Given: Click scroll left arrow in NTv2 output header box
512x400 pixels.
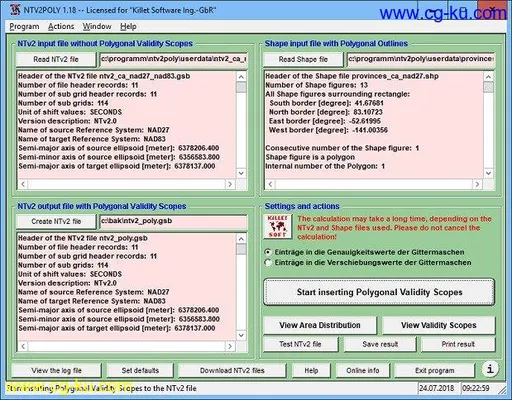Looking at the screenshot, I should [x=23, y=346].
